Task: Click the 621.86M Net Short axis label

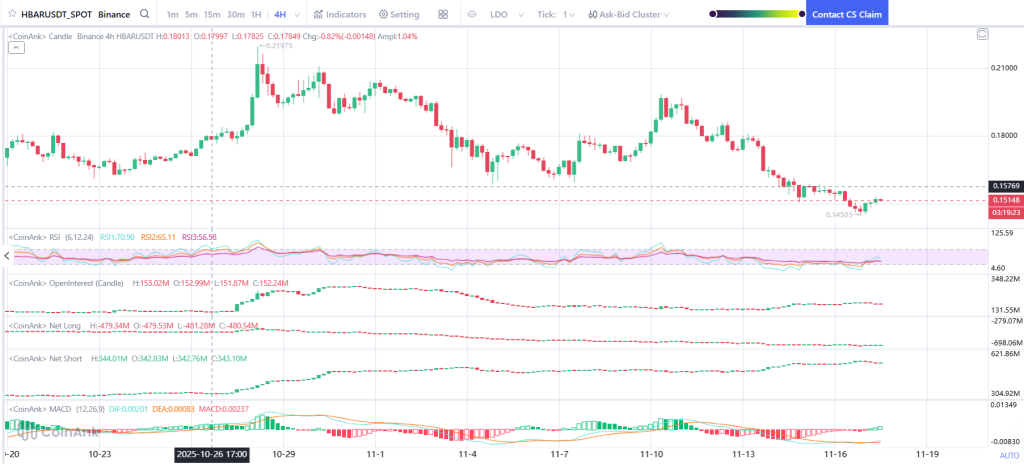Action: (x=1005, y=354)
